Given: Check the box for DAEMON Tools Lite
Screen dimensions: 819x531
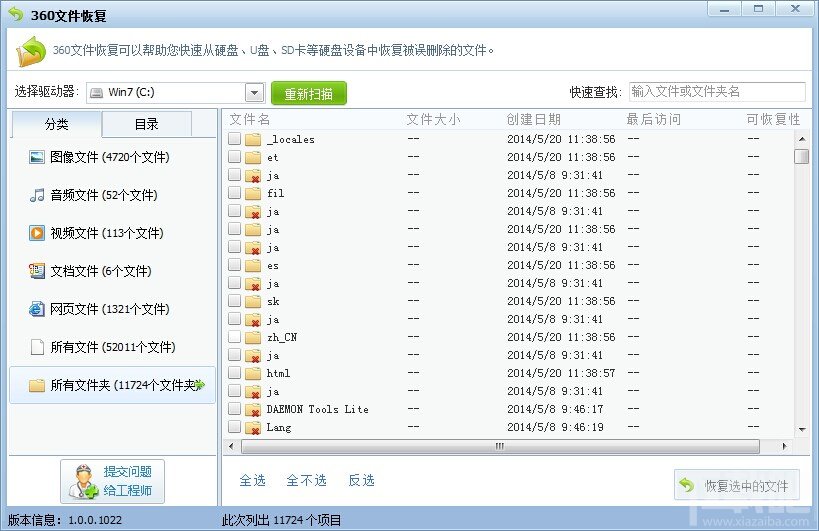Looking at the screenshot, I should coord(235,409).
